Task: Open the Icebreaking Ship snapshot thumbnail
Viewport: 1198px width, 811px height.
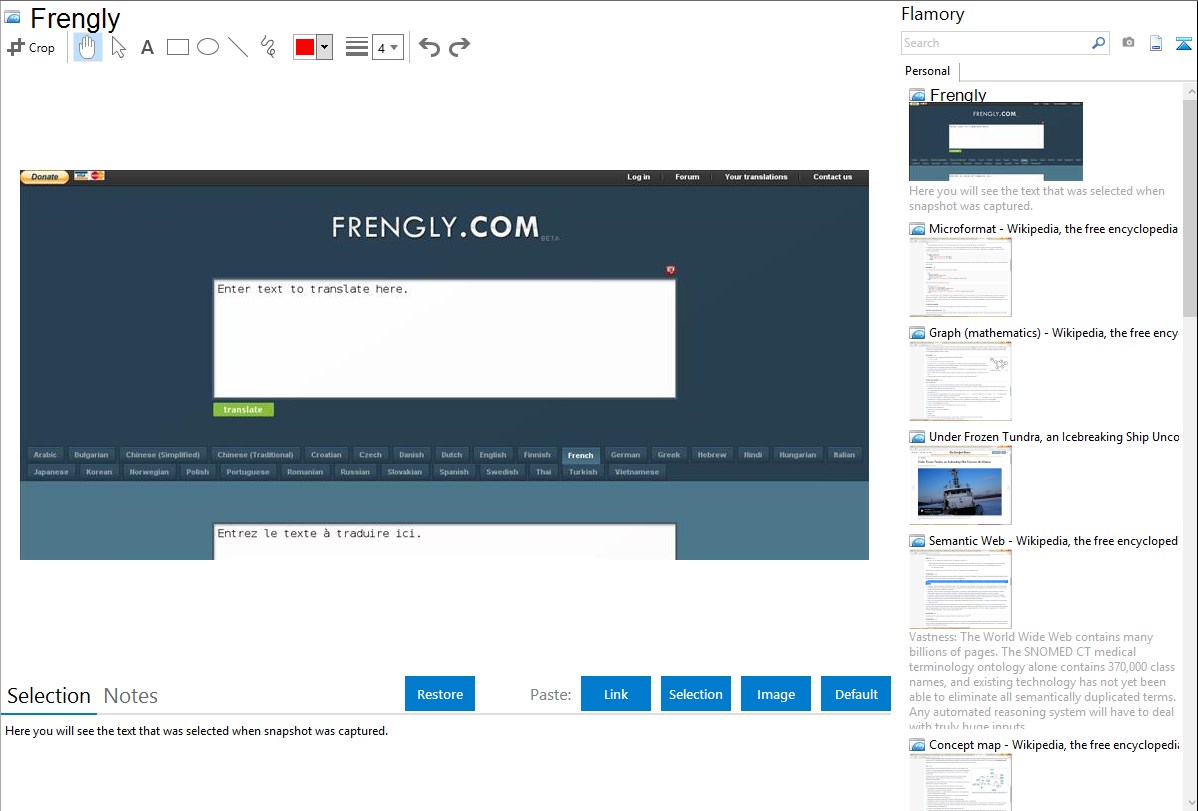Action: pyautogui.click(x=960, y=485)
